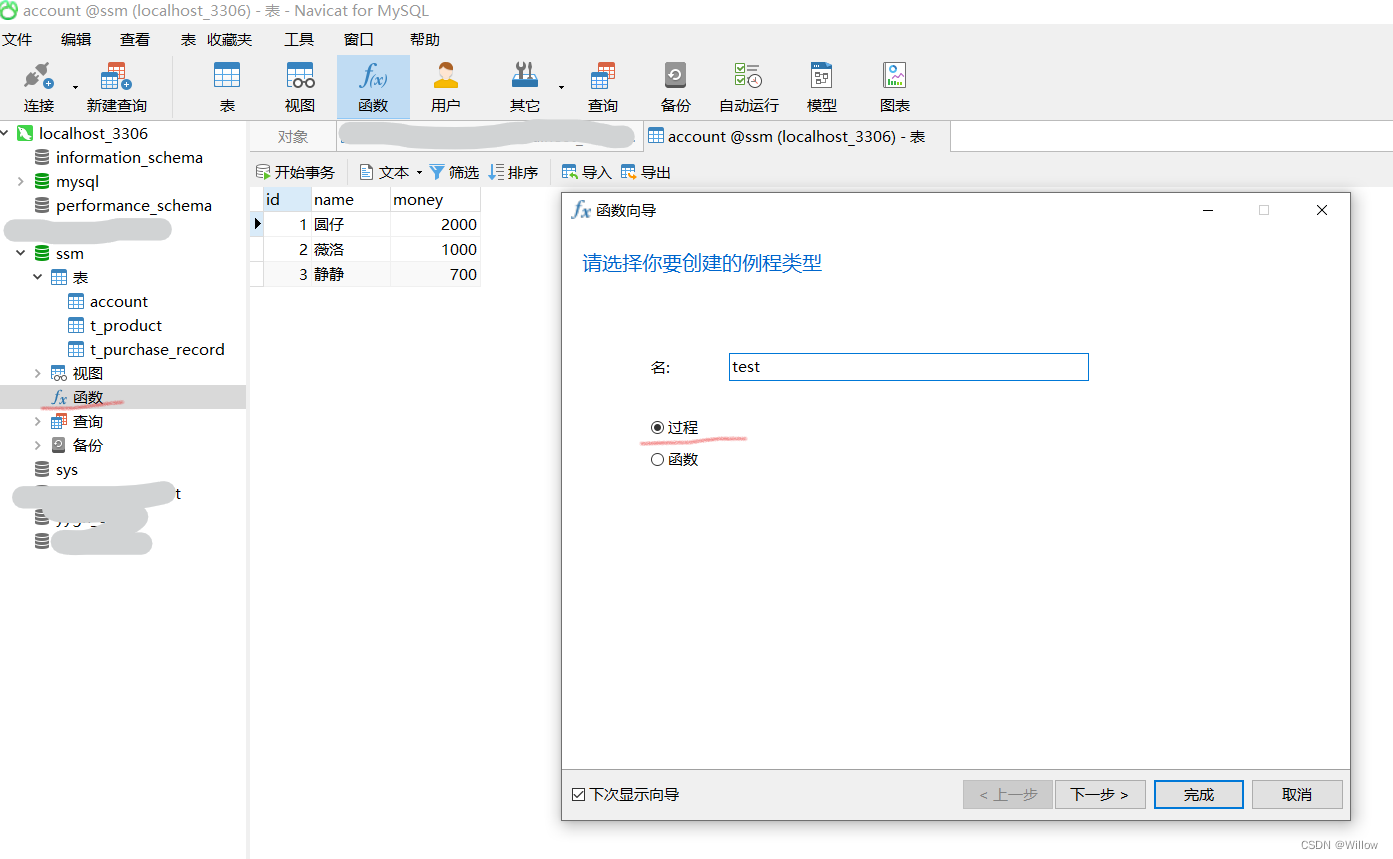This screenshot has height=859, width=1393.
Task: Click the name column header
Action: pyautogui.click(x=351, y=199)
